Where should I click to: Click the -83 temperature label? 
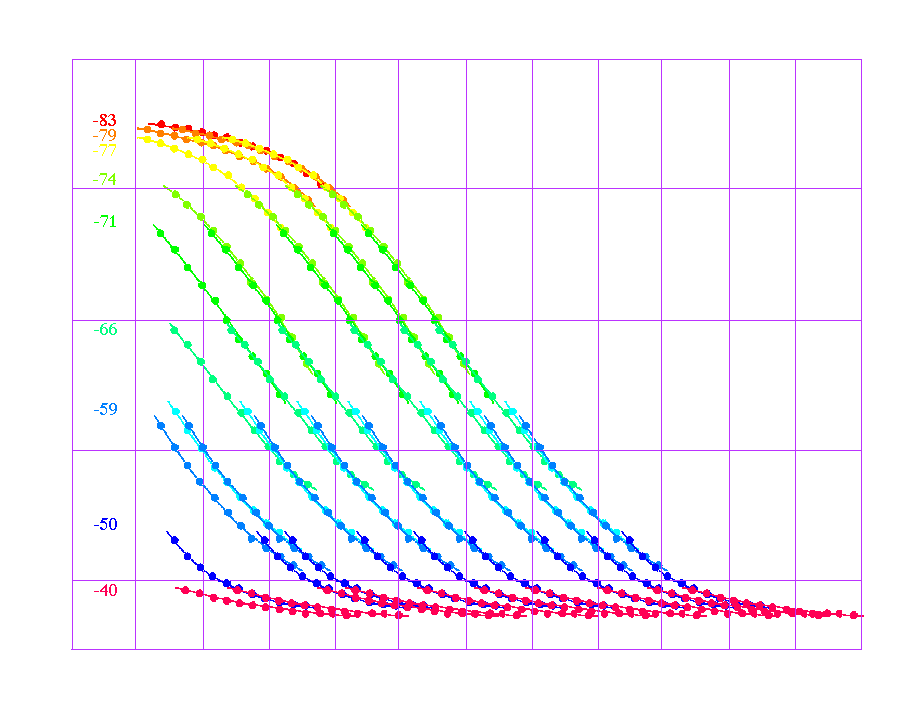(x=105, y=121)
